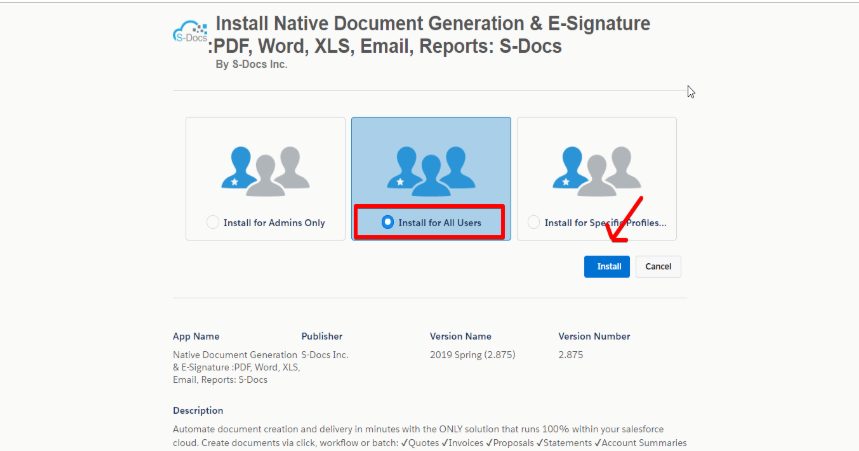This screenshot has height=451, width=859.
Task: Click the description paragraph starting Automate document creation
Action: tap(430, 436)
